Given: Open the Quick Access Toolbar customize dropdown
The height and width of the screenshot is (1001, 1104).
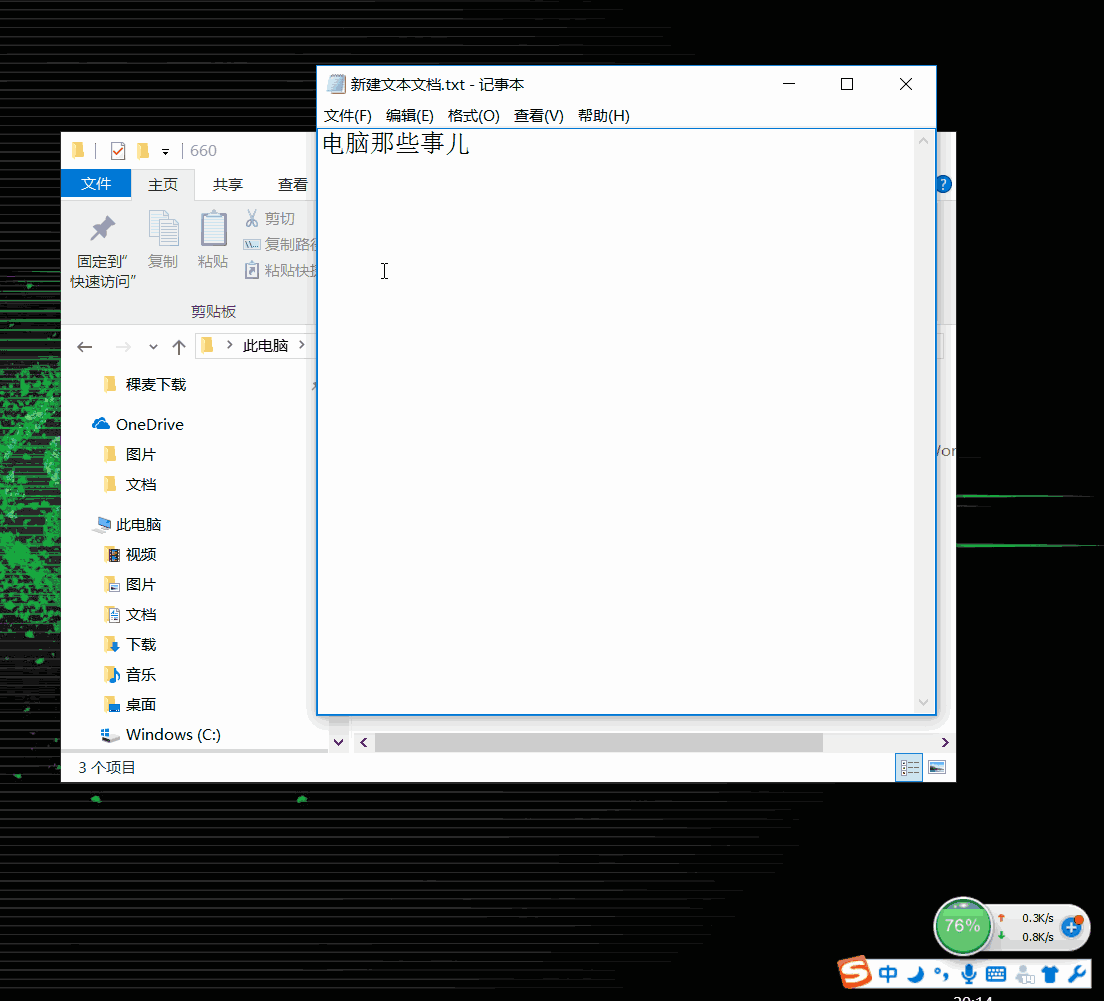Looking at the screenshot, I should tap(166, 150).
